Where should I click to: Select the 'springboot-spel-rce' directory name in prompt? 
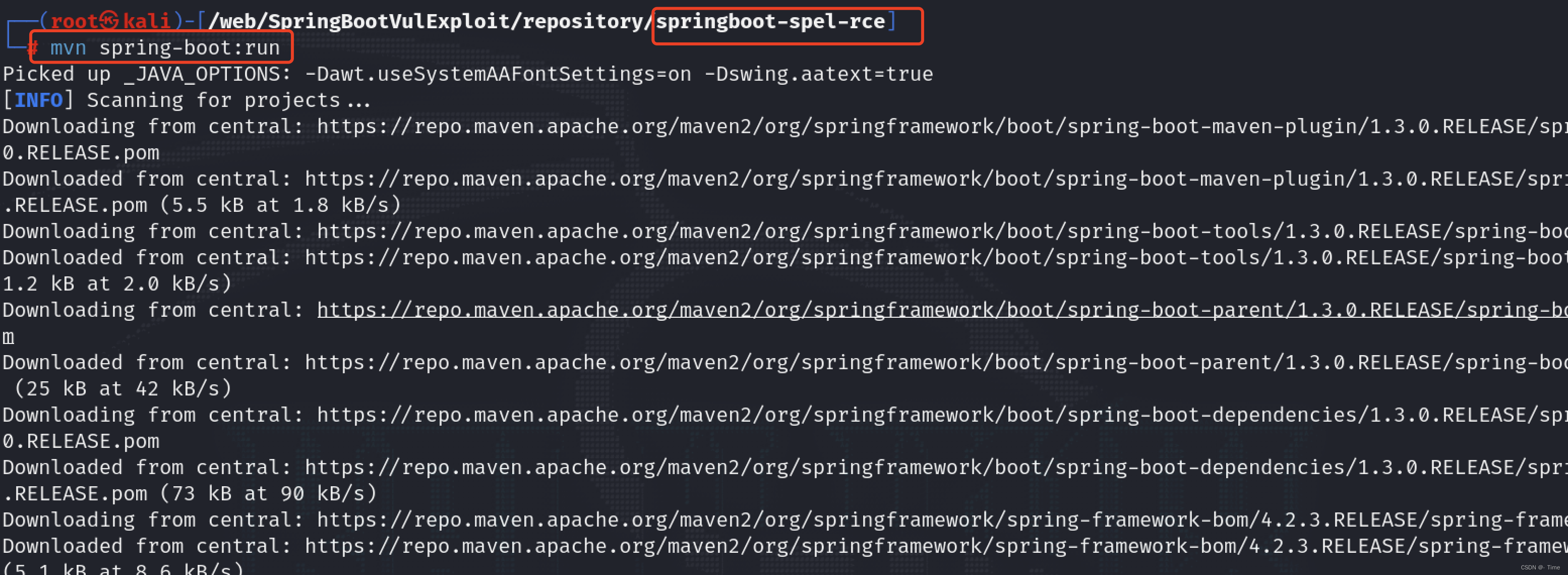coord(770,22)
